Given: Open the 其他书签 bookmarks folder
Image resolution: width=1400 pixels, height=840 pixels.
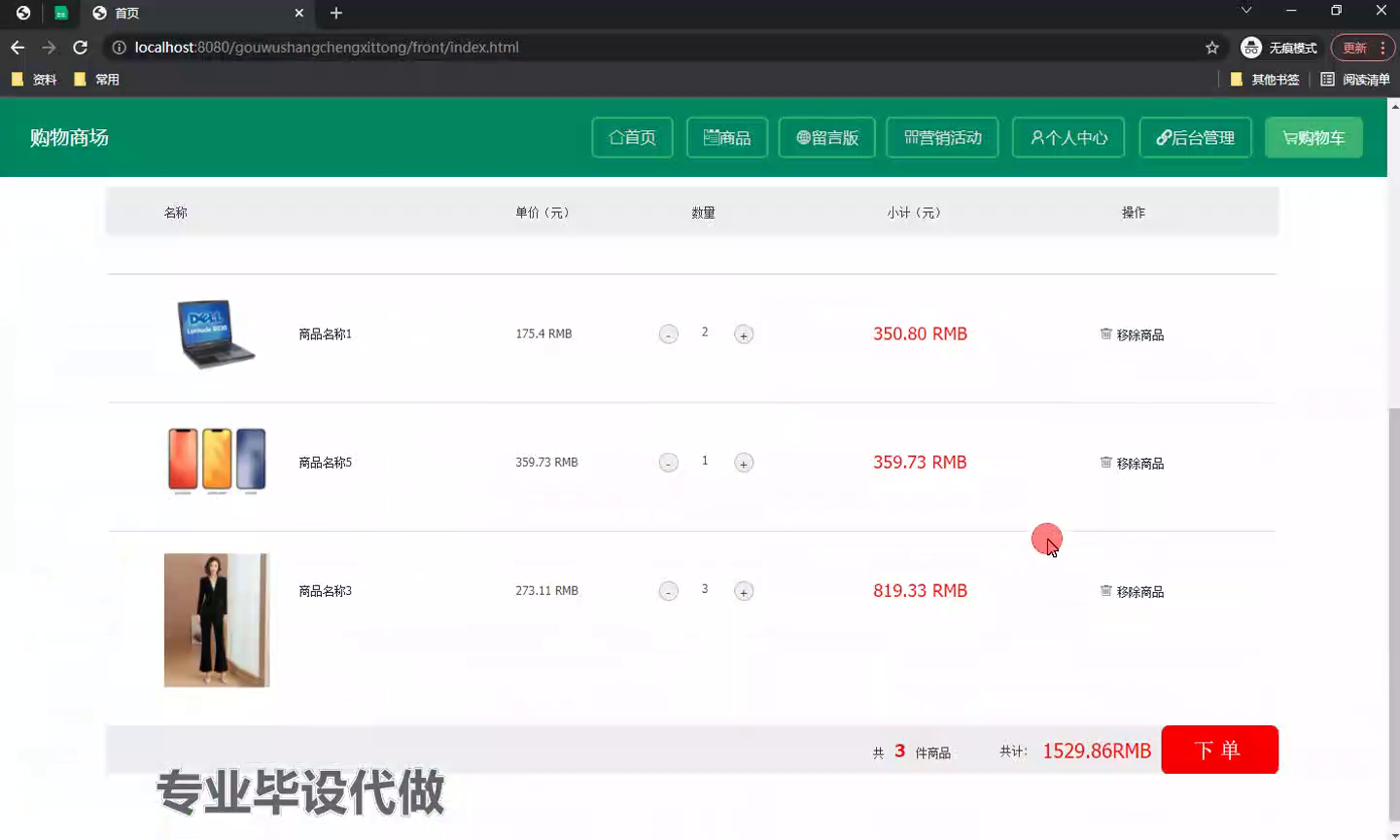Looking at the screenshot, I should pyautogui.click(x=1265, y=80).
